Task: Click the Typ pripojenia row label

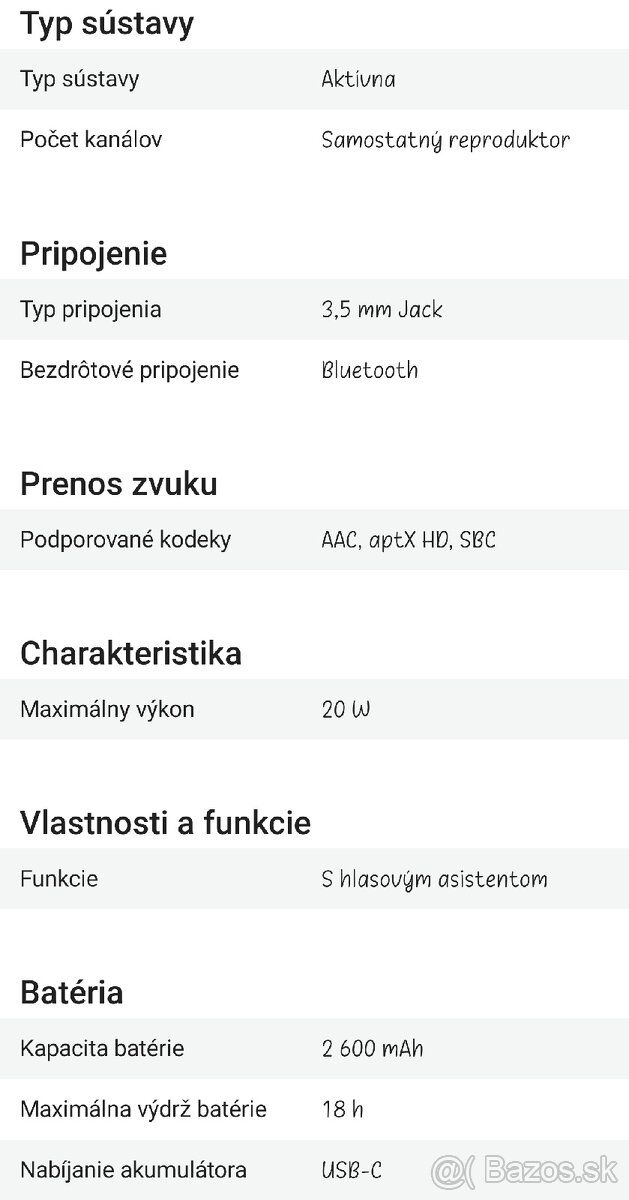Action: (x=91, y=309)
